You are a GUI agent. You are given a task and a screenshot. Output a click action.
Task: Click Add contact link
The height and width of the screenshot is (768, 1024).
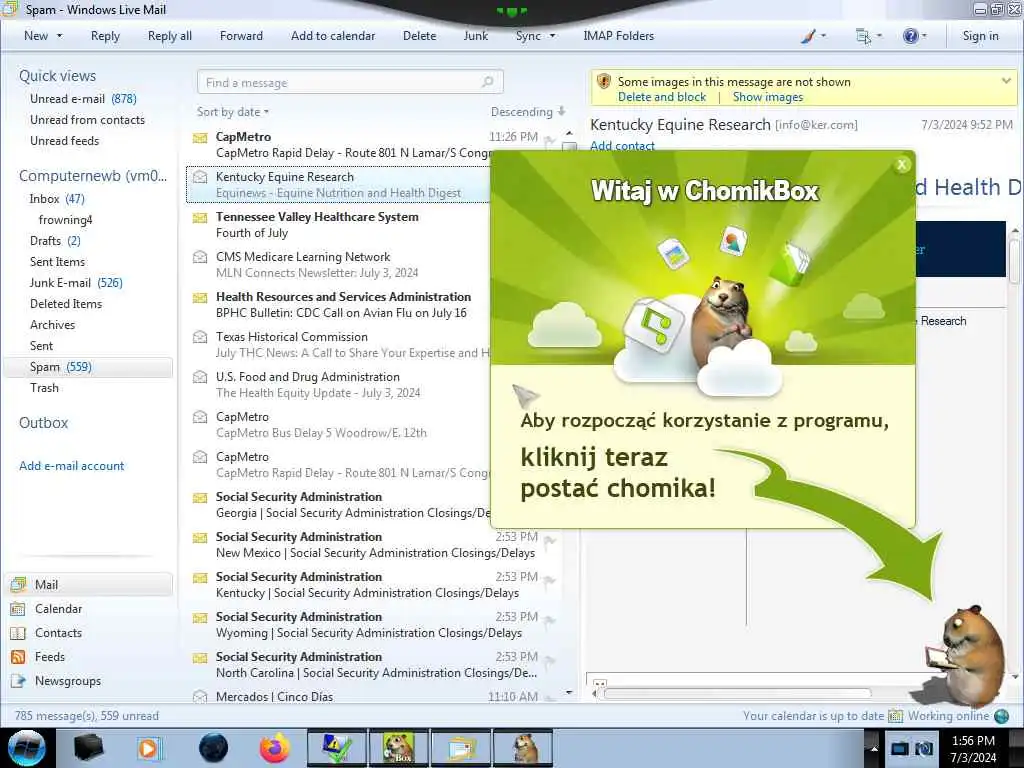point(622,146)
